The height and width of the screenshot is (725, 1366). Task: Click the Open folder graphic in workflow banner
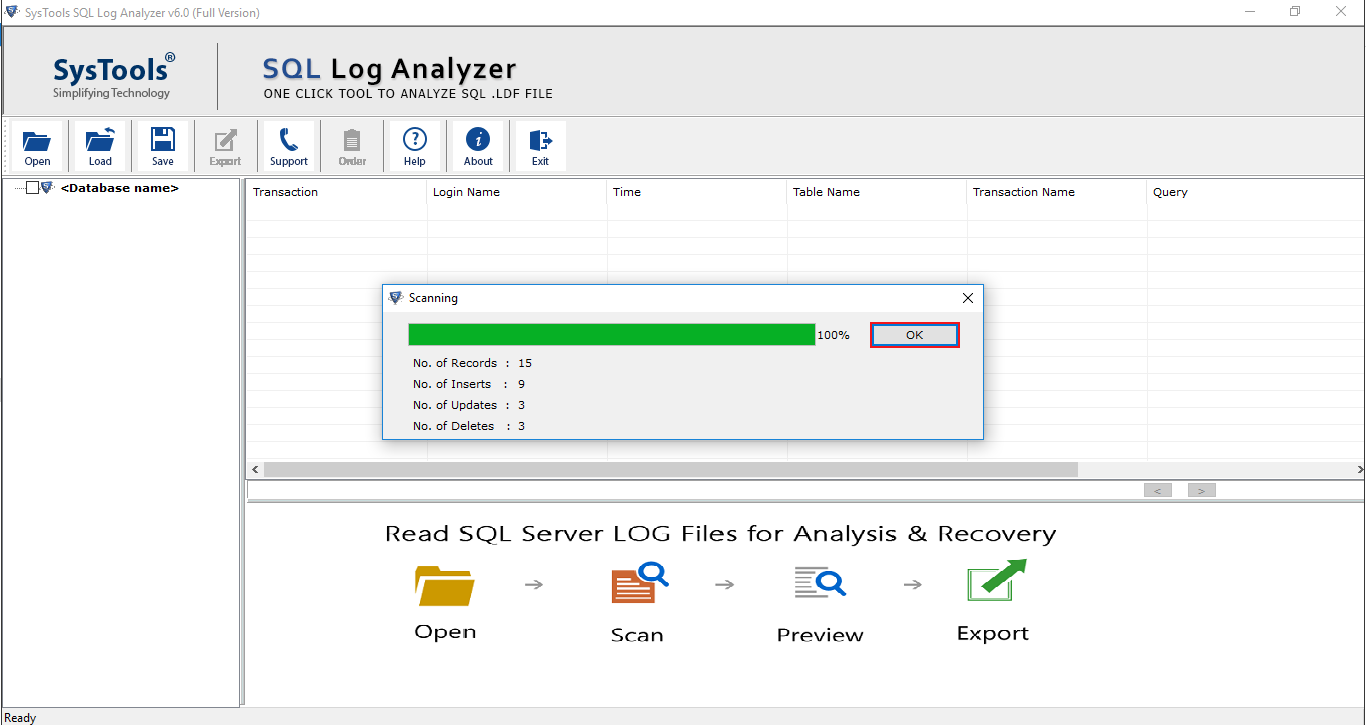445,585
